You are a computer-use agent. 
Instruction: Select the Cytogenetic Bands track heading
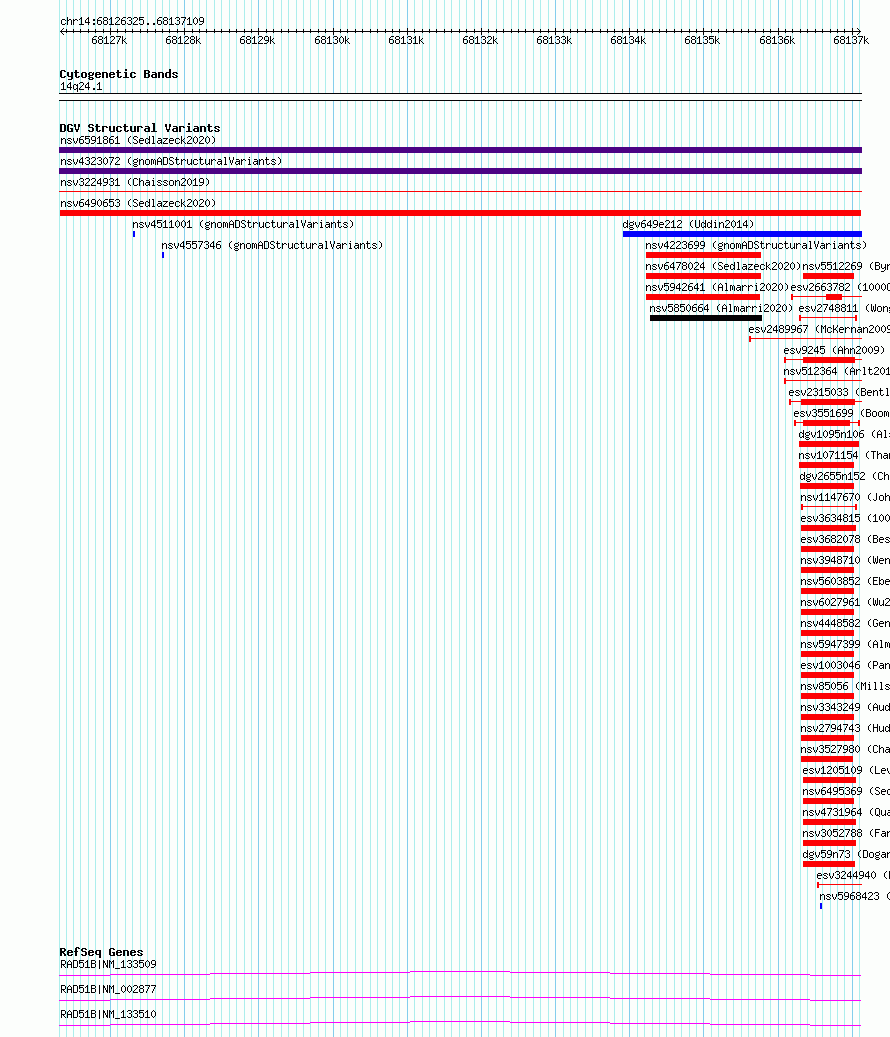119,74
